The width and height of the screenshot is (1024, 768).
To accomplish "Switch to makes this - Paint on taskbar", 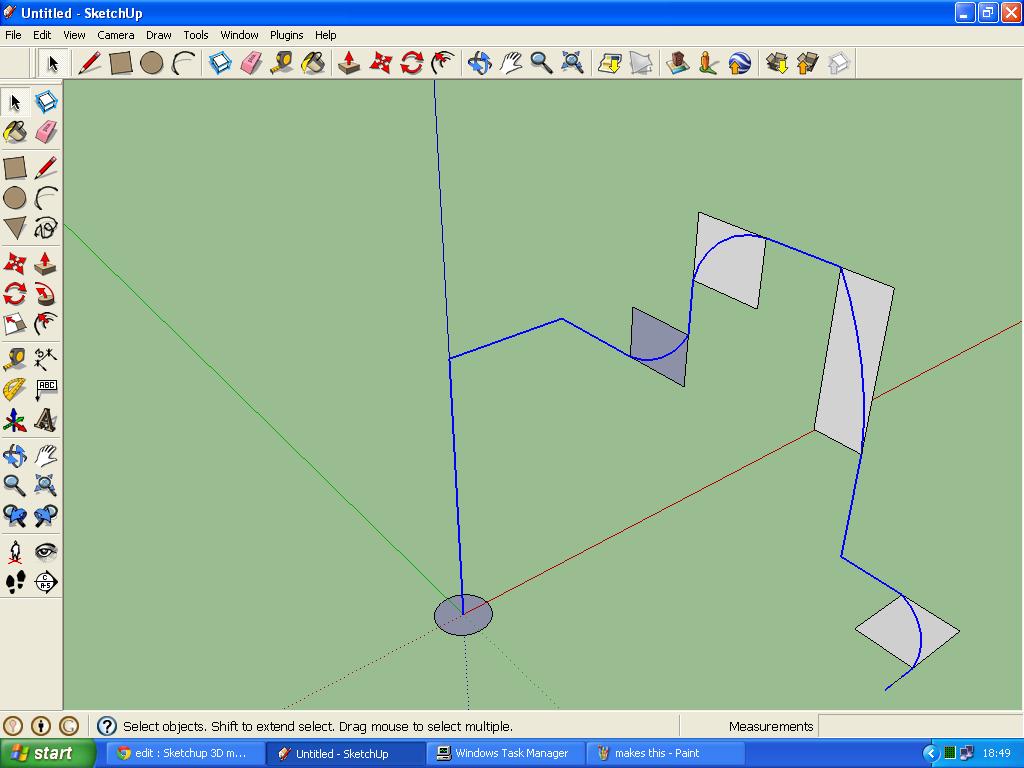I will coord(665,753).
